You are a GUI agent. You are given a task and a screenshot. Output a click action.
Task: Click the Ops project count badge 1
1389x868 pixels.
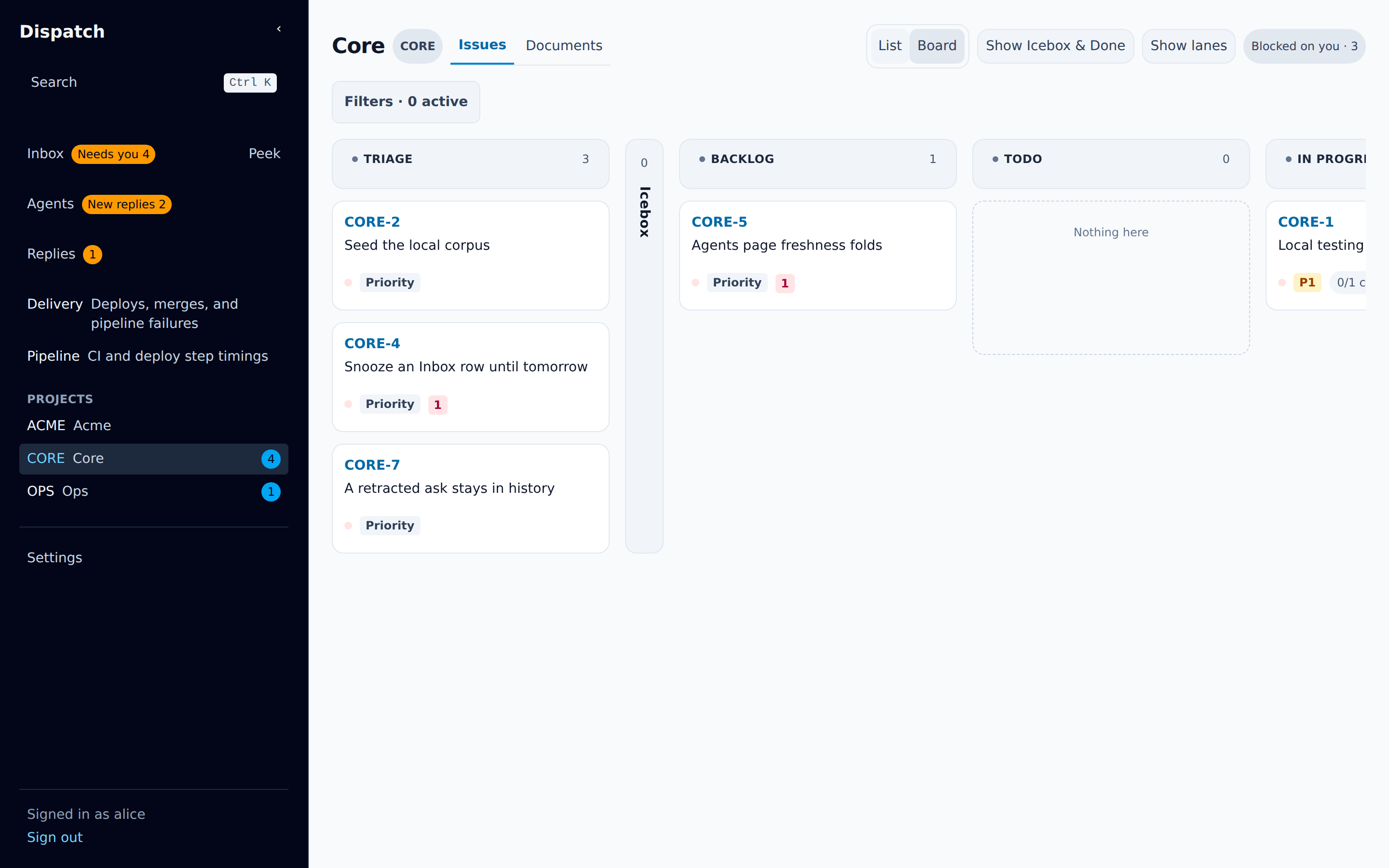pos(271,491)
